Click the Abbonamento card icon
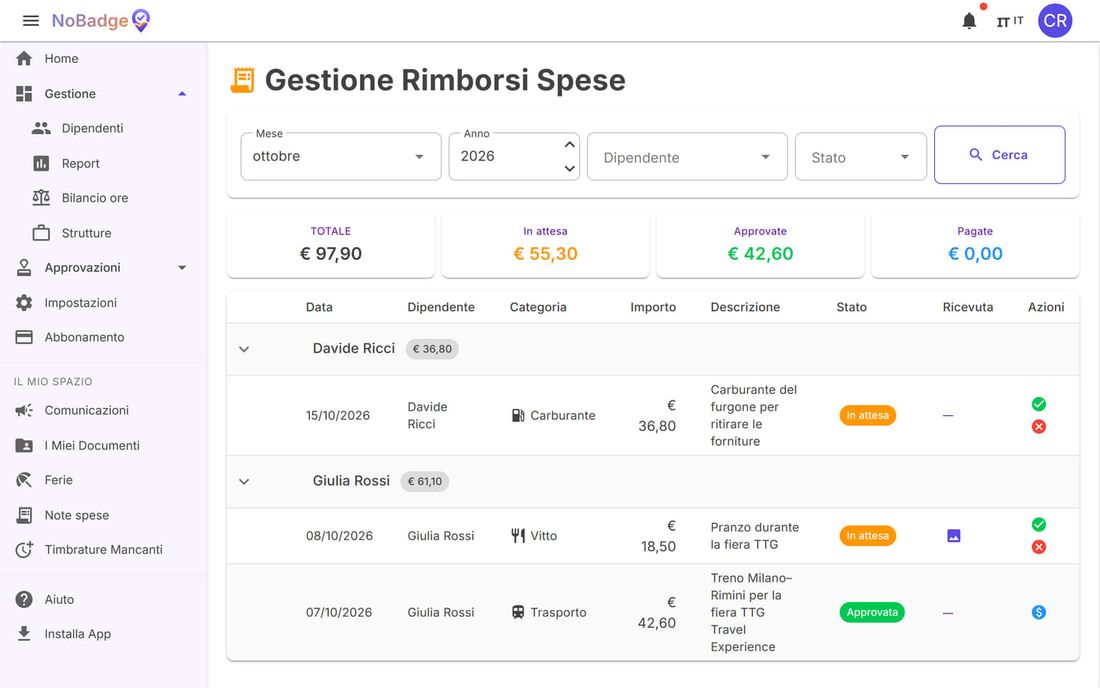 [24, 337]
